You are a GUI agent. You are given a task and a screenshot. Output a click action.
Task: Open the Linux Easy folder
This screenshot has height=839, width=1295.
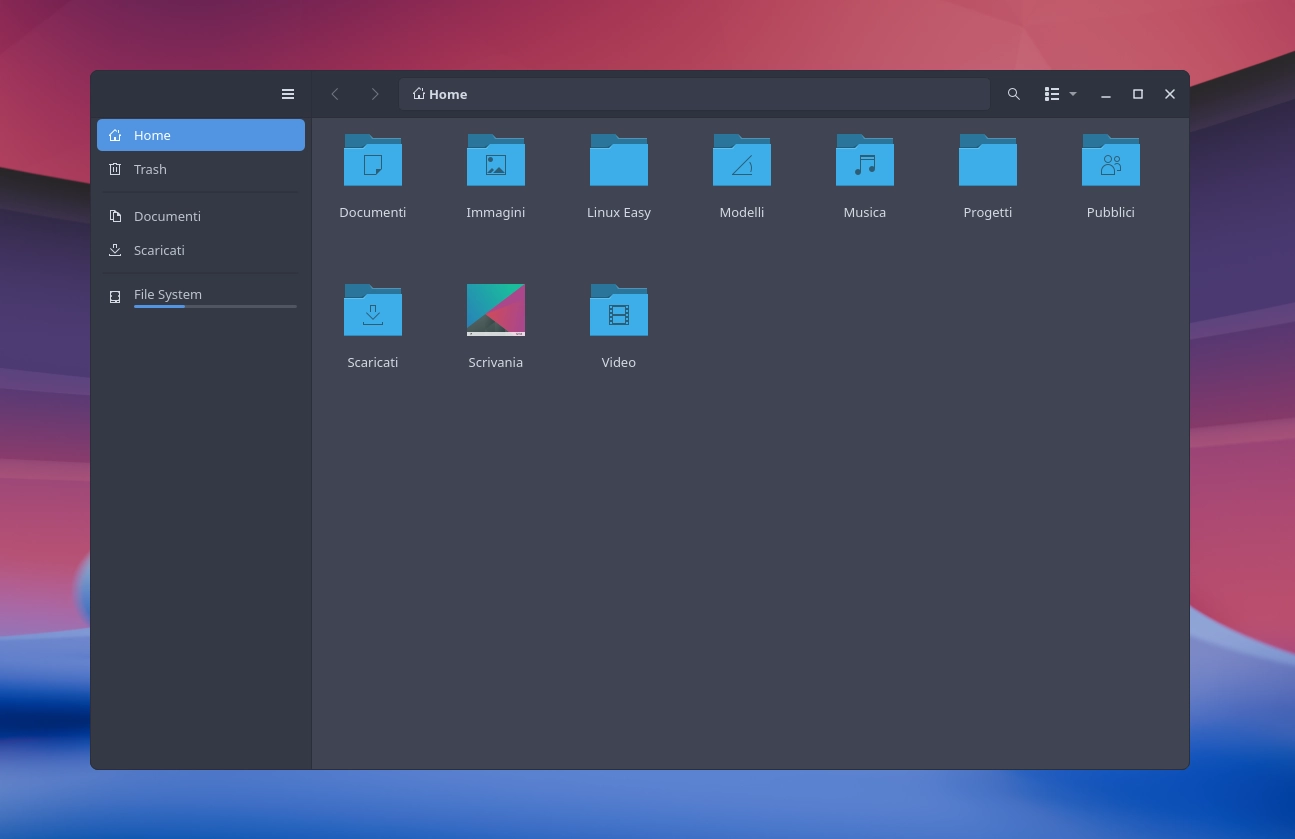619,160
